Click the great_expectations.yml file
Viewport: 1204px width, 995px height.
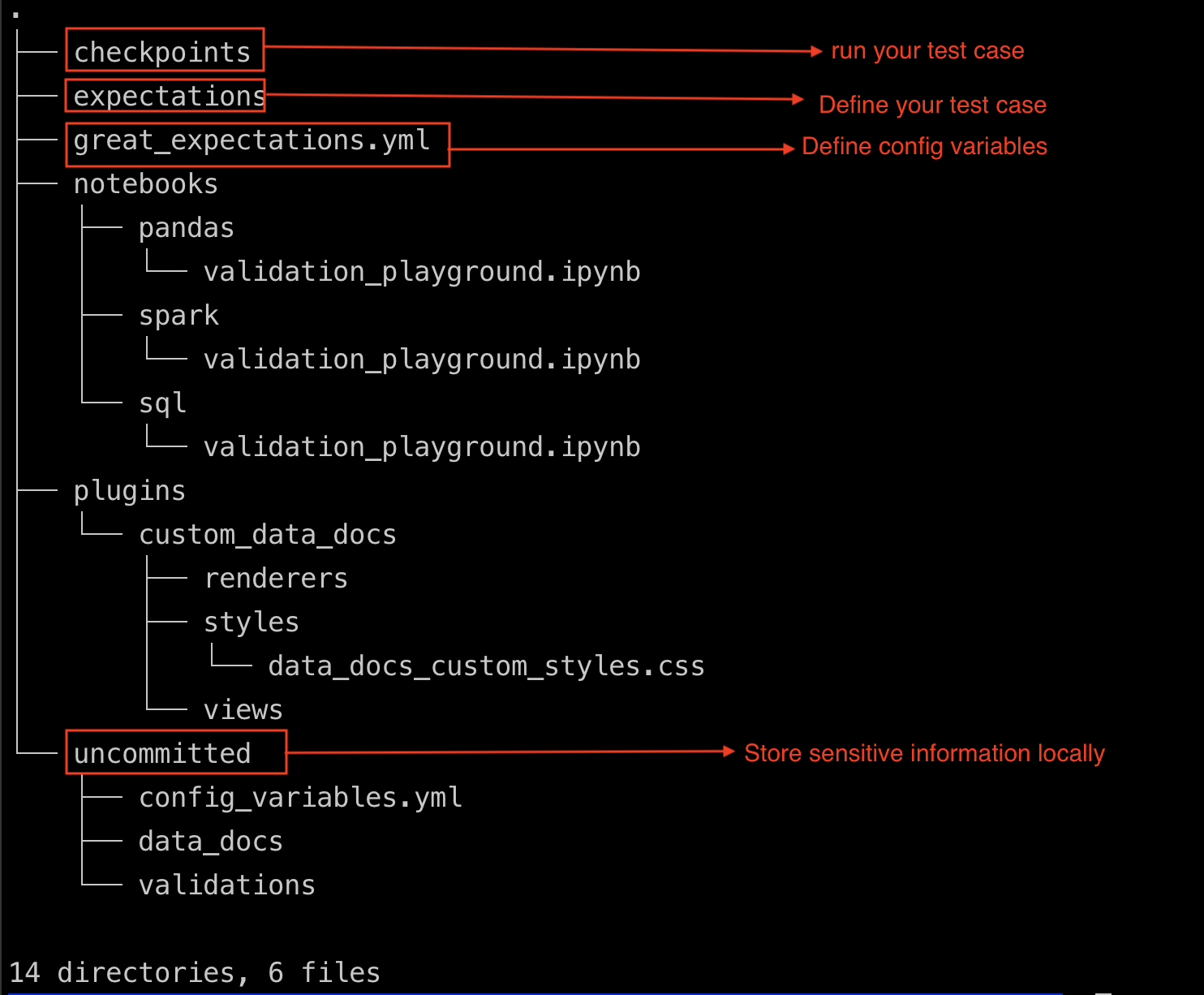click(252, 140)
